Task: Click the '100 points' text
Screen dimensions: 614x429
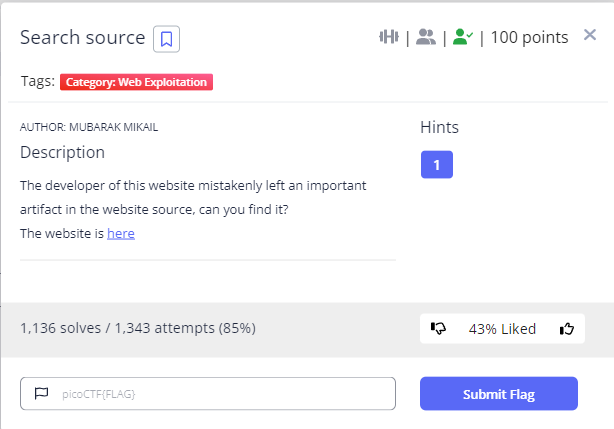Action: point(529,38)
